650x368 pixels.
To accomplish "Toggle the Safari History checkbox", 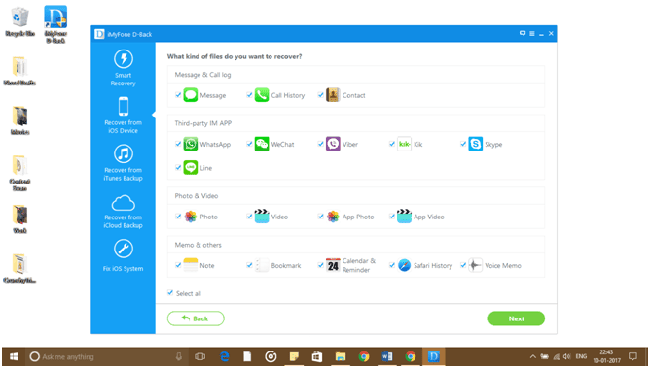I will (x=392, y=265).
